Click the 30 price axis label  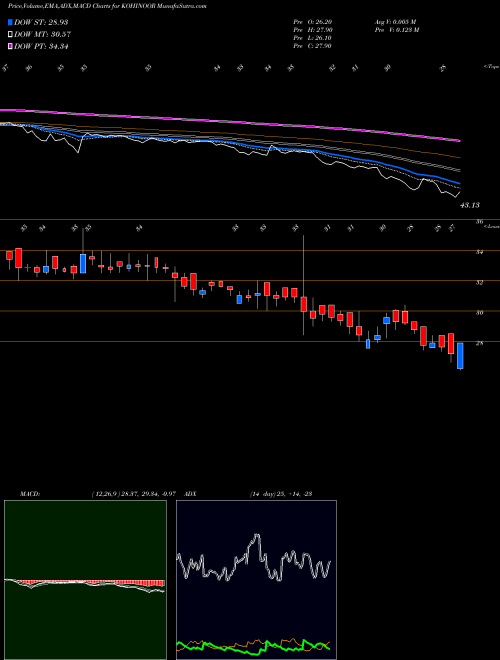point(479,313)
